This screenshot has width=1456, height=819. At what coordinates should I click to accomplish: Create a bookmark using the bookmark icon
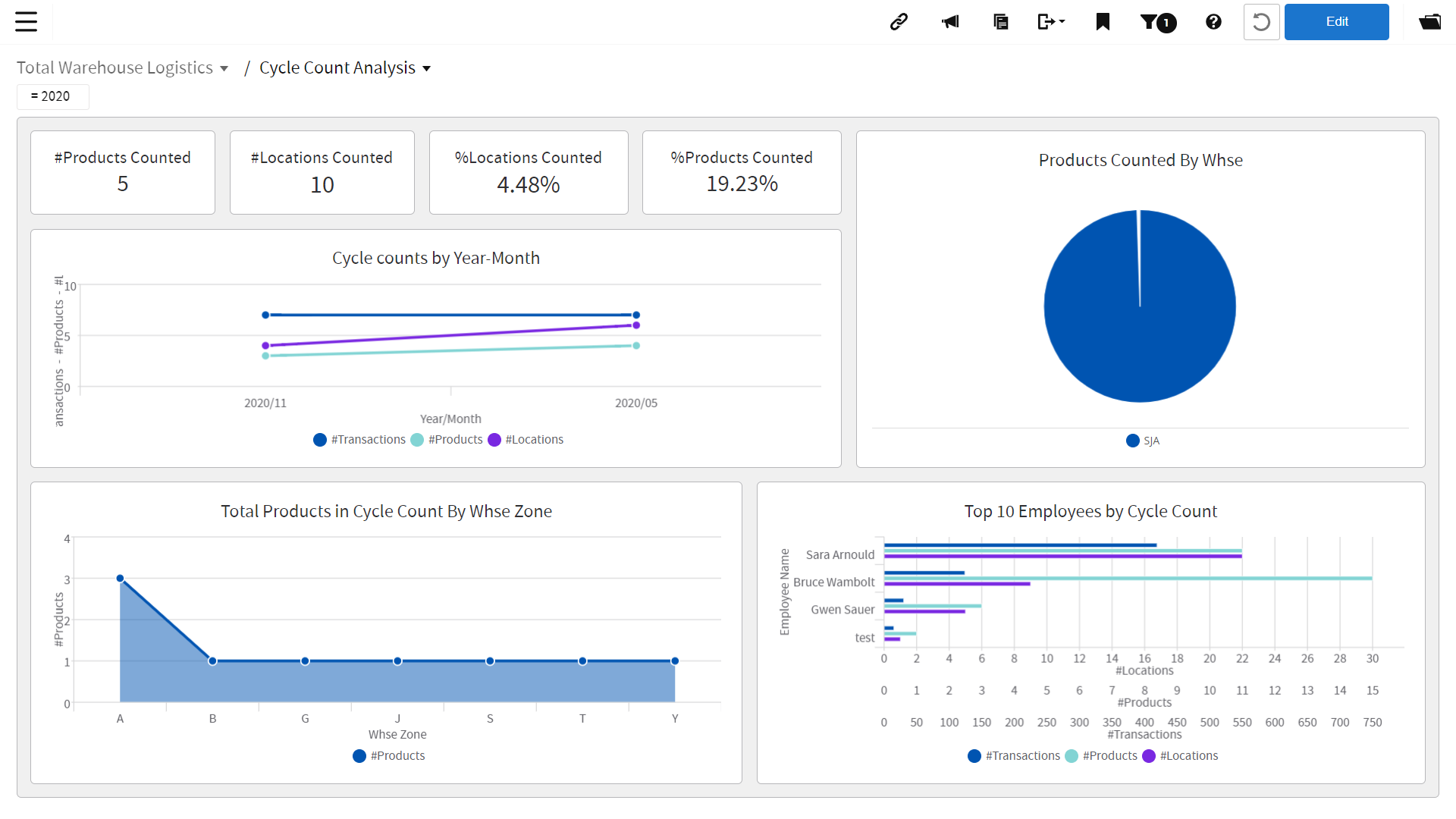coord(1103,22)
